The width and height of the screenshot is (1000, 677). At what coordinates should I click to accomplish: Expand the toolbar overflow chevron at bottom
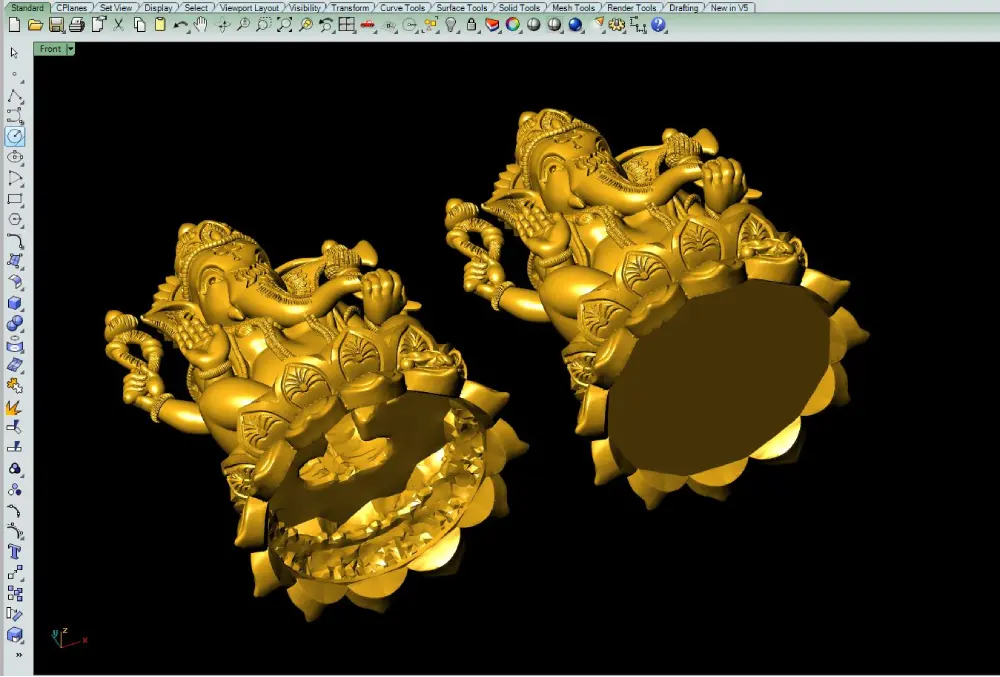(x=18, y=655)
